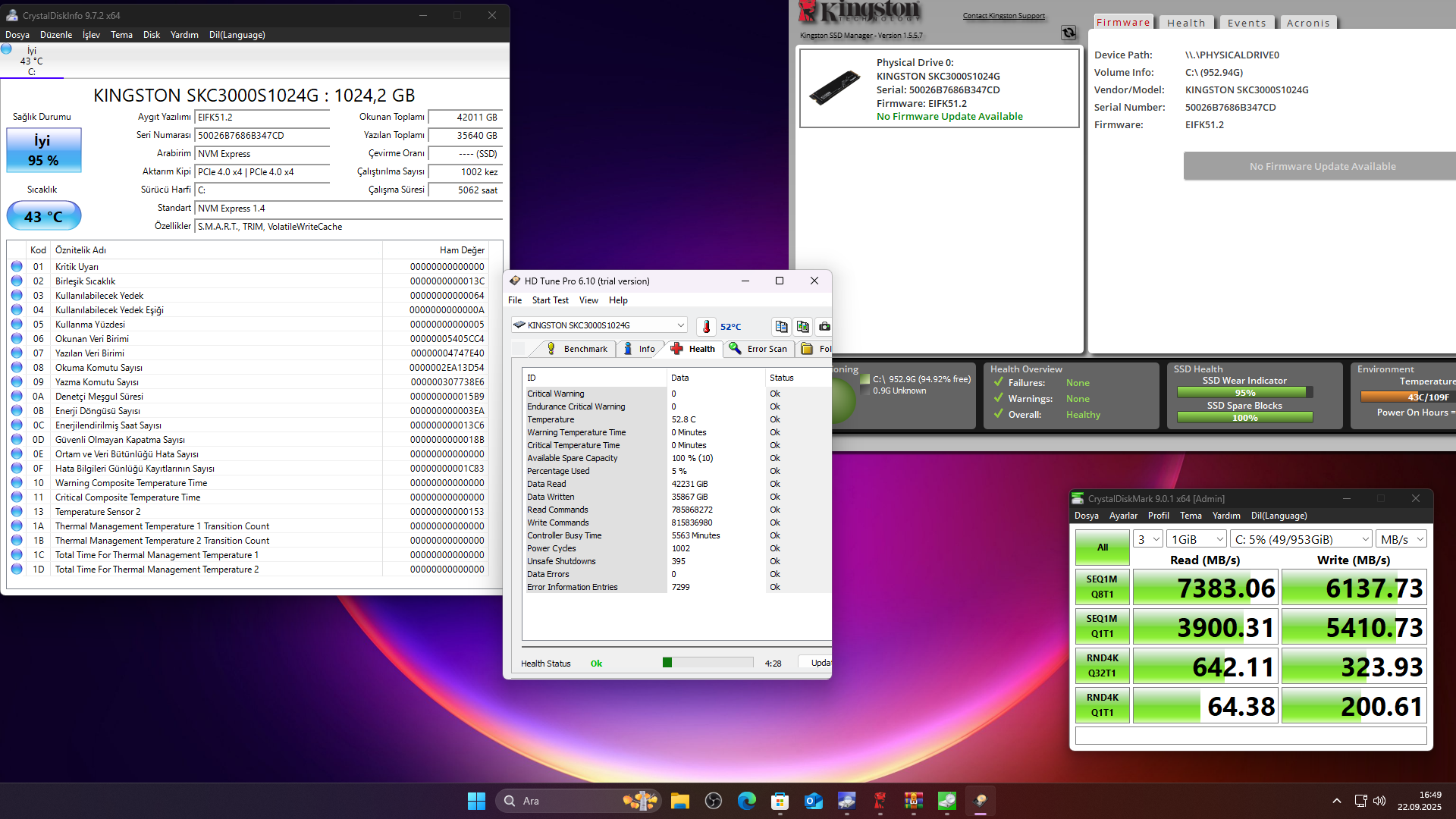Open the Profil menu in CrystalDiskMark
This screenshot has height=819, width=1456.
tap(1158, 516)
